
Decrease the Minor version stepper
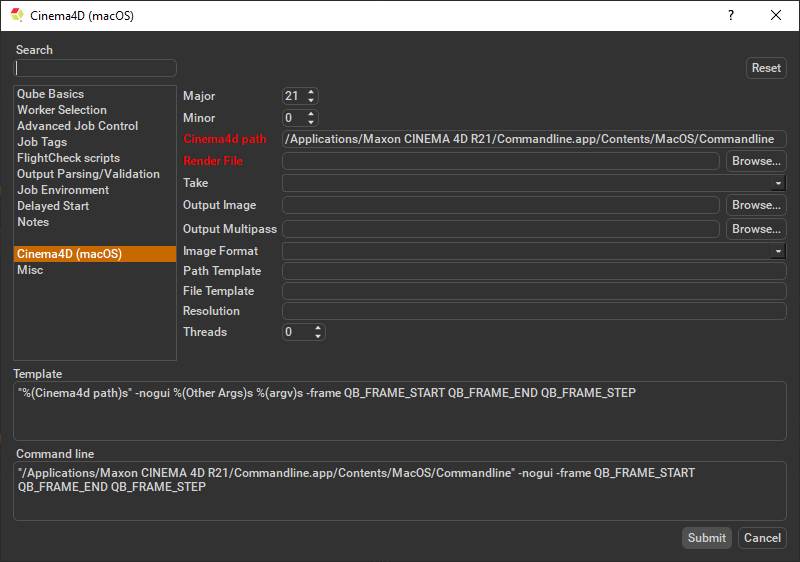(311, 122)
